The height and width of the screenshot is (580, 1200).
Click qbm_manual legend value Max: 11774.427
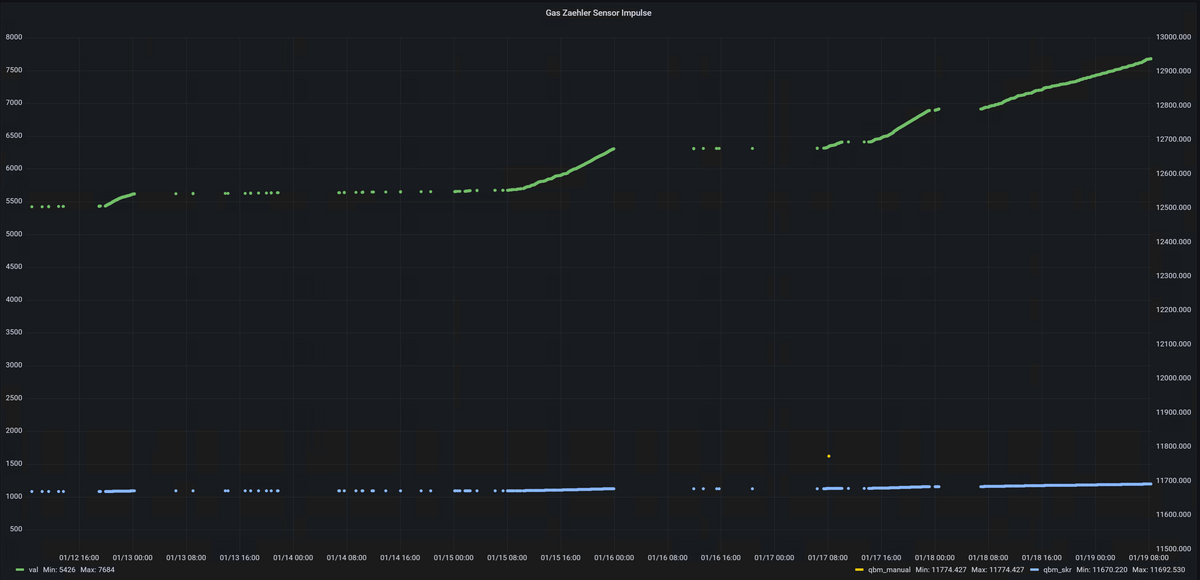(998, 569)
